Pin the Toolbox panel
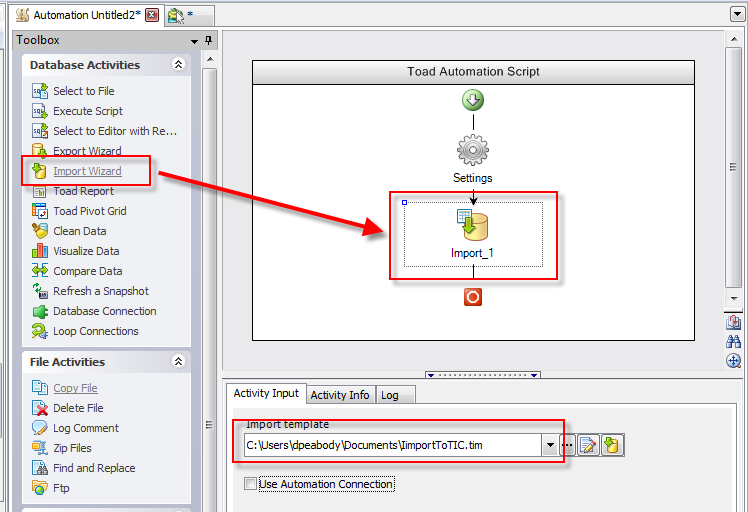 [x=208, y=41]
